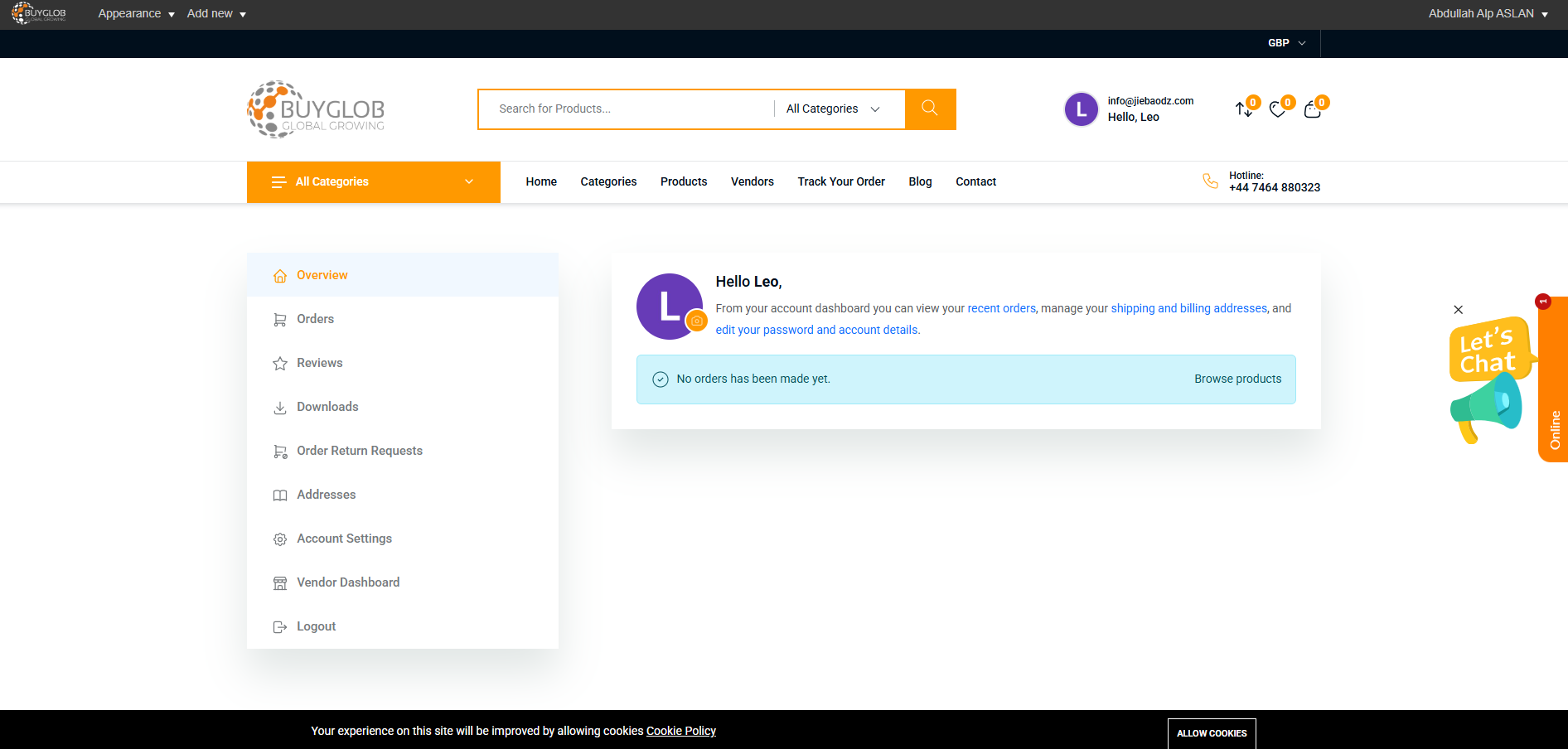Click the BUYGLOB main logo
Viewport: 1568px width, 749px height.
[316, 109]
